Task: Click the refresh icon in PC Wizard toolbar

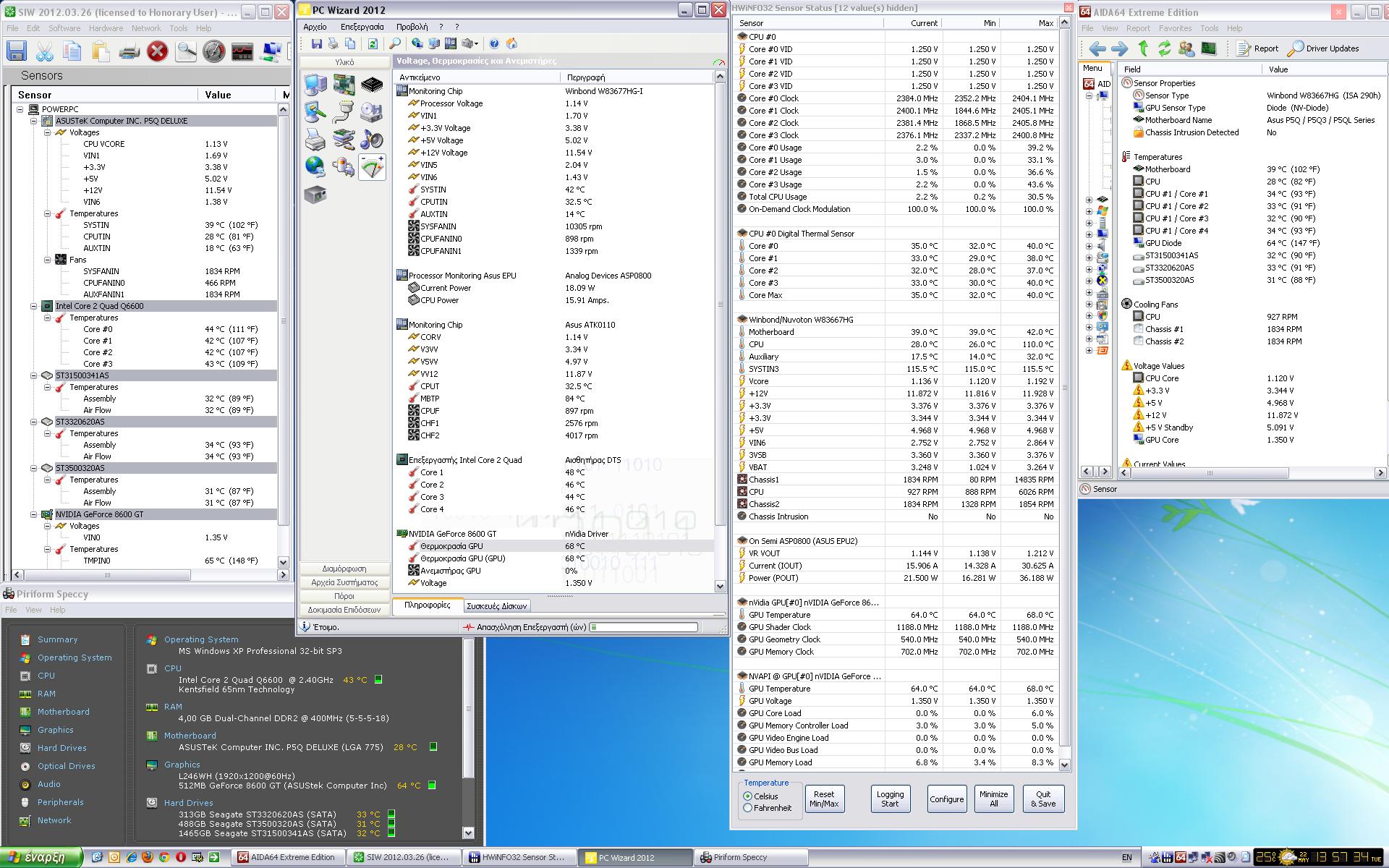Action: point(373,43)
